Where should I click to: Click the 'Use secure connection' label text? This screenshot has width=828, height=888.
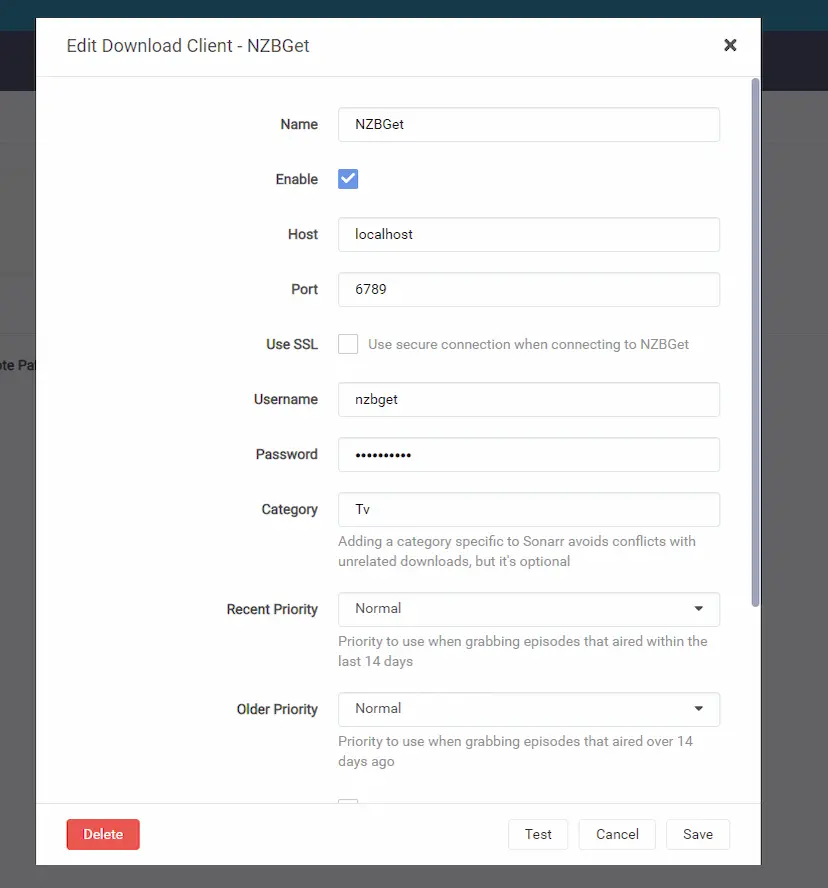(528, 344)
